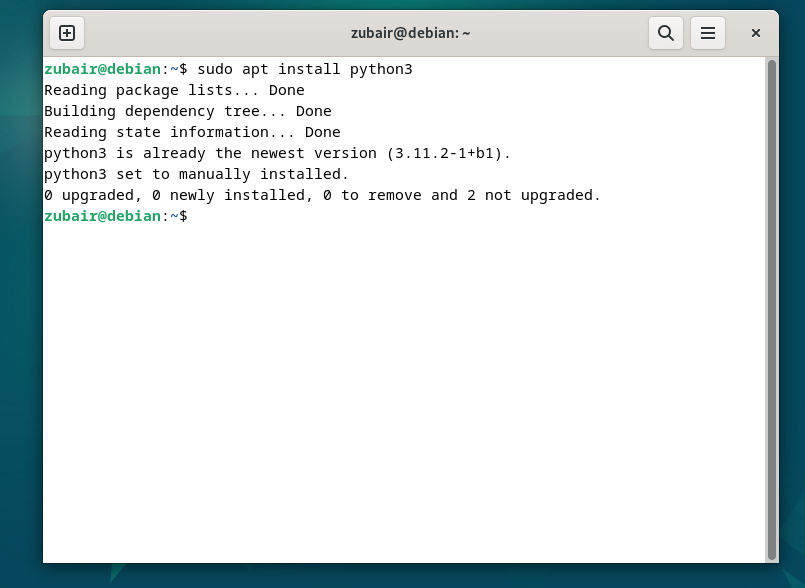
Task: Open the hamburger menu
Action: [707, 33]
